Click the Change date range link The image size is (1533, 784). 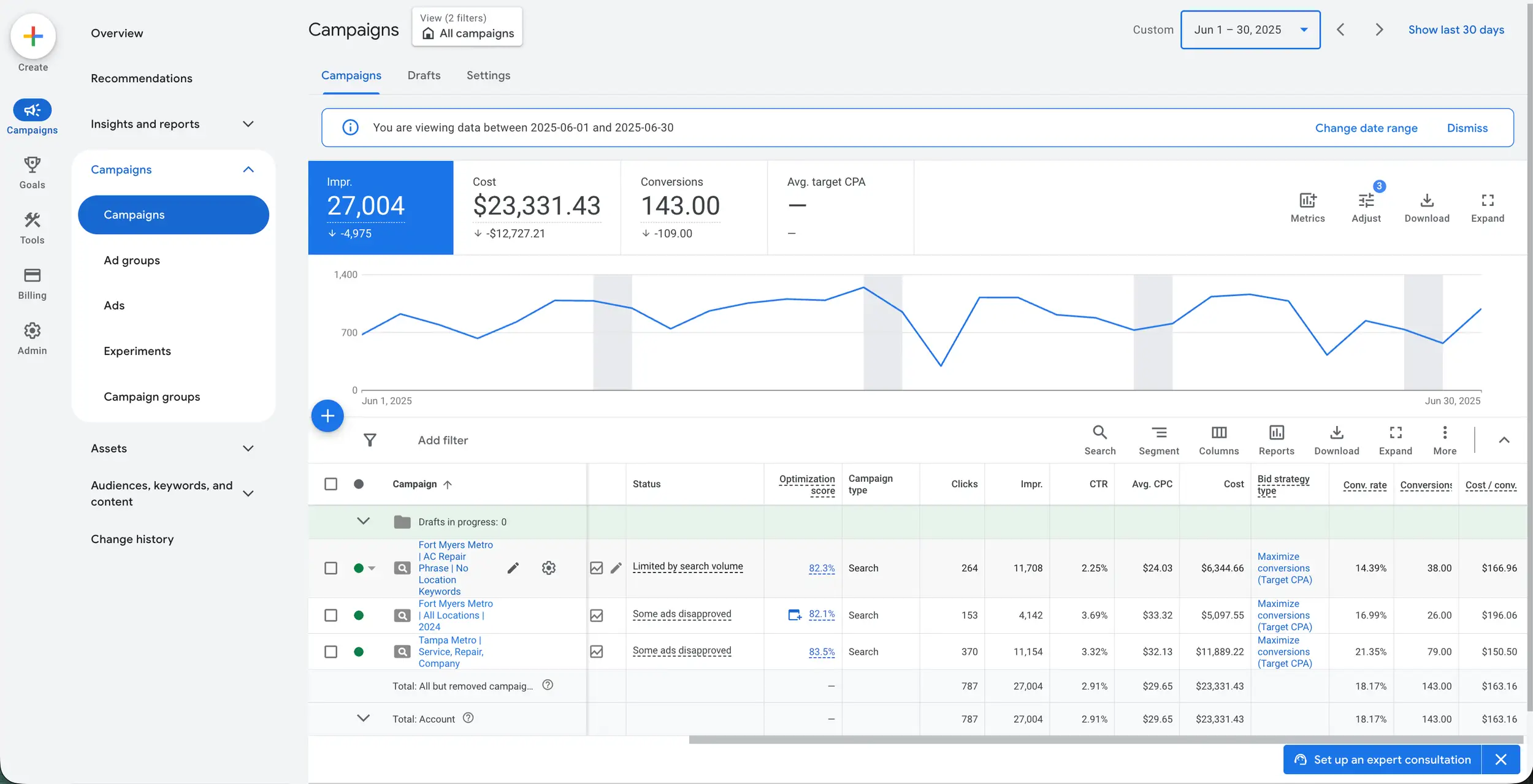[x=1366, y=128]
